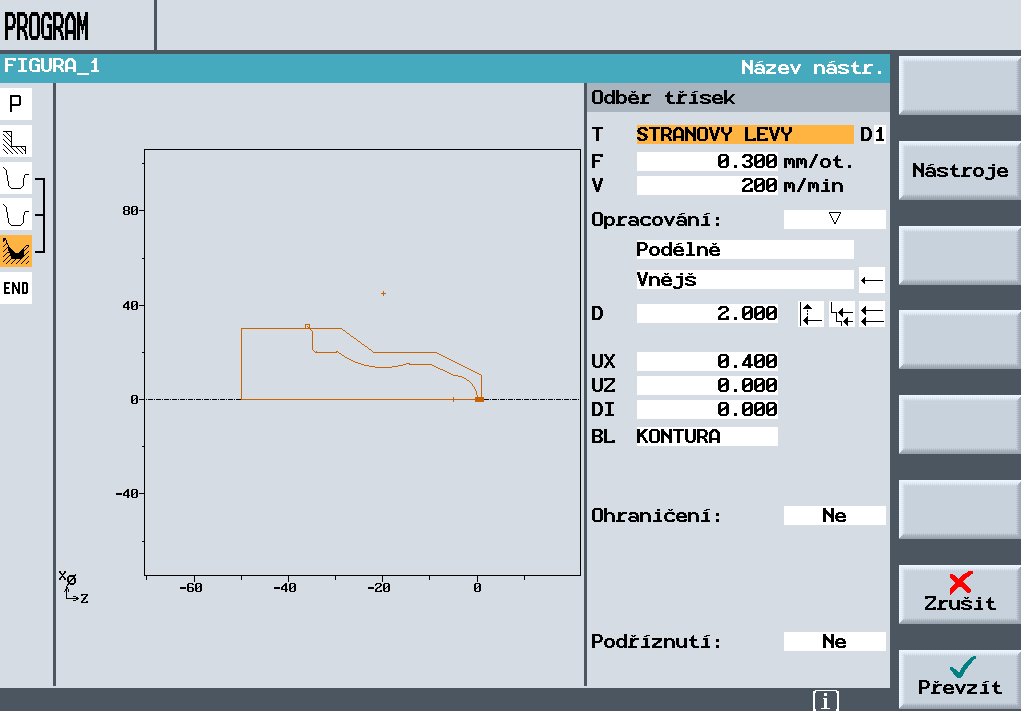Click the Podříznutí: label
Screen dimensions: 1021x711
click(656, 642)
